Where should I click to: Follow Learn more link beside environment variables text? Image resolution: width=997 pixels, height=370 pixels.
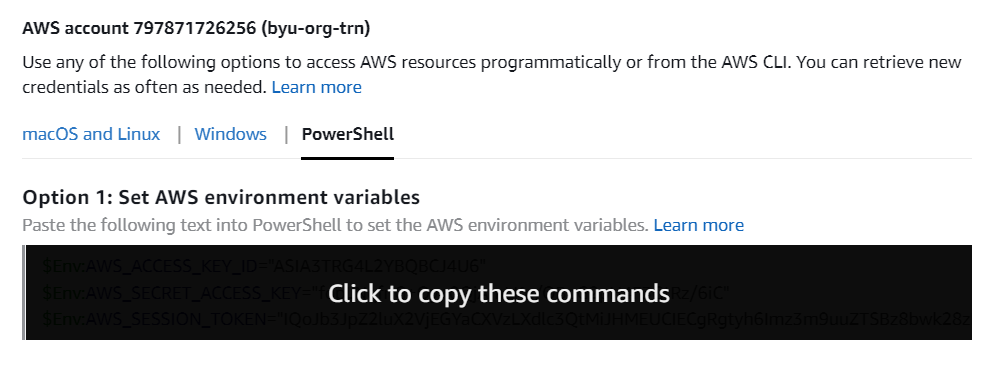pyautogui.click(x=699, y=225)
